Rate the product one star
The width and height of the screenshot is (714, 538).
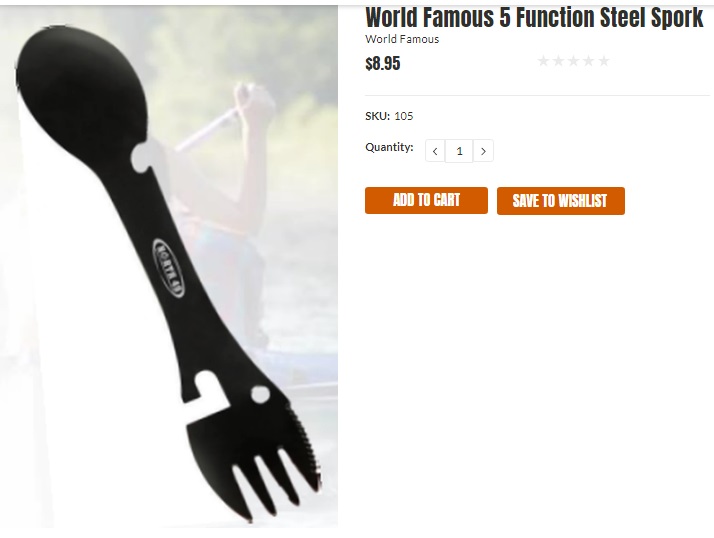(x=543, y=61)
